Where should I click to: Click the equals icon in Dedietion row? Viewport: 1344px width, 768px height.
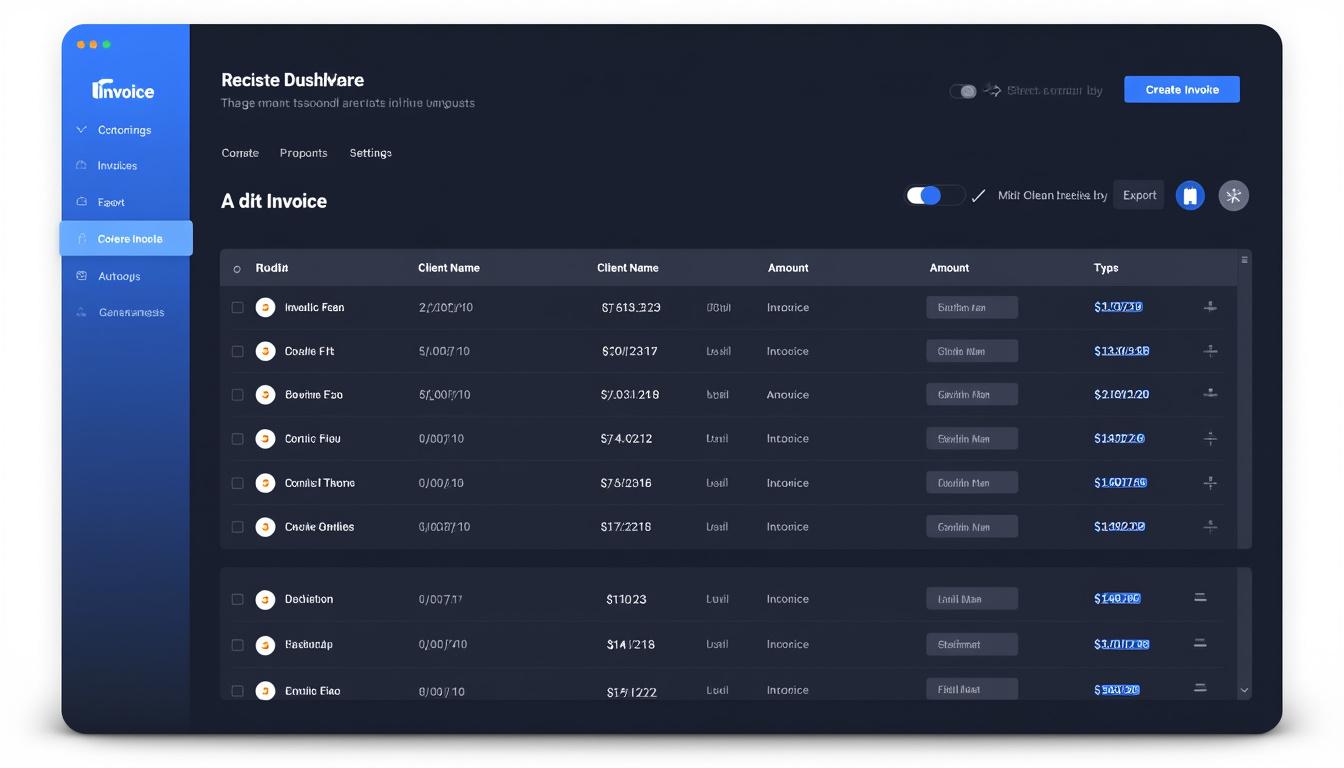(x=1200, y=598)
